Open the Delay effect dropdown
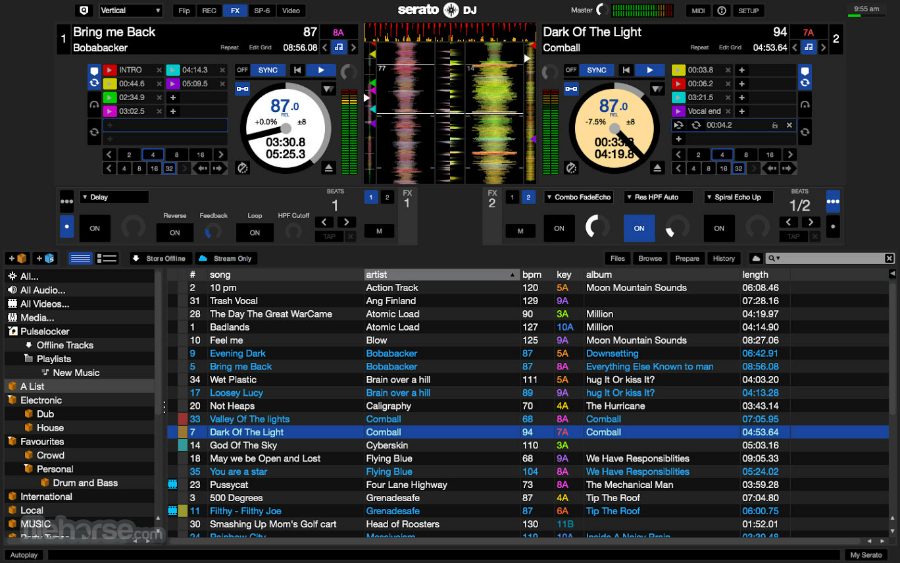The image size is (900, 563). [x=114, y=197]
